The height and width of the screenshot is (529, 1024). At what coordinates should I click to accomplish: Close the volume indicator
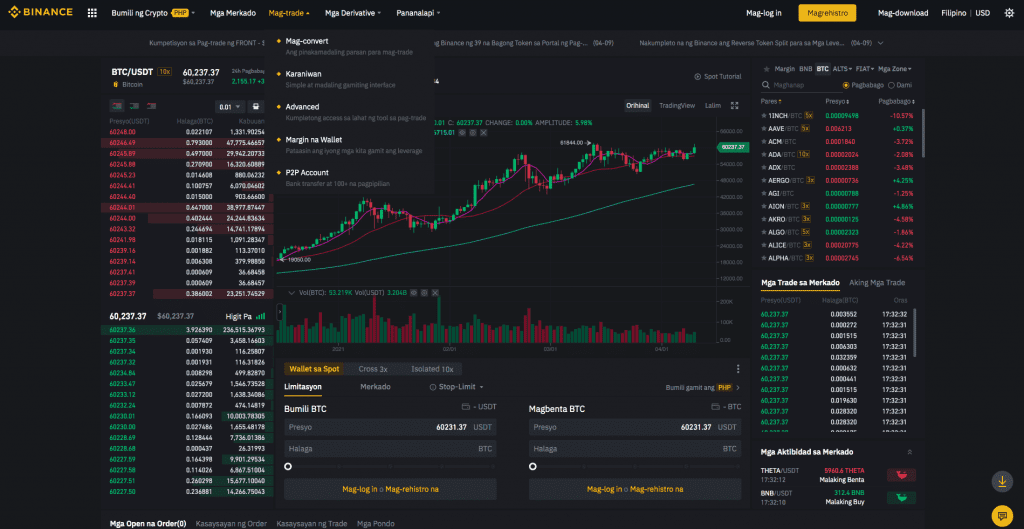[435, 293]
